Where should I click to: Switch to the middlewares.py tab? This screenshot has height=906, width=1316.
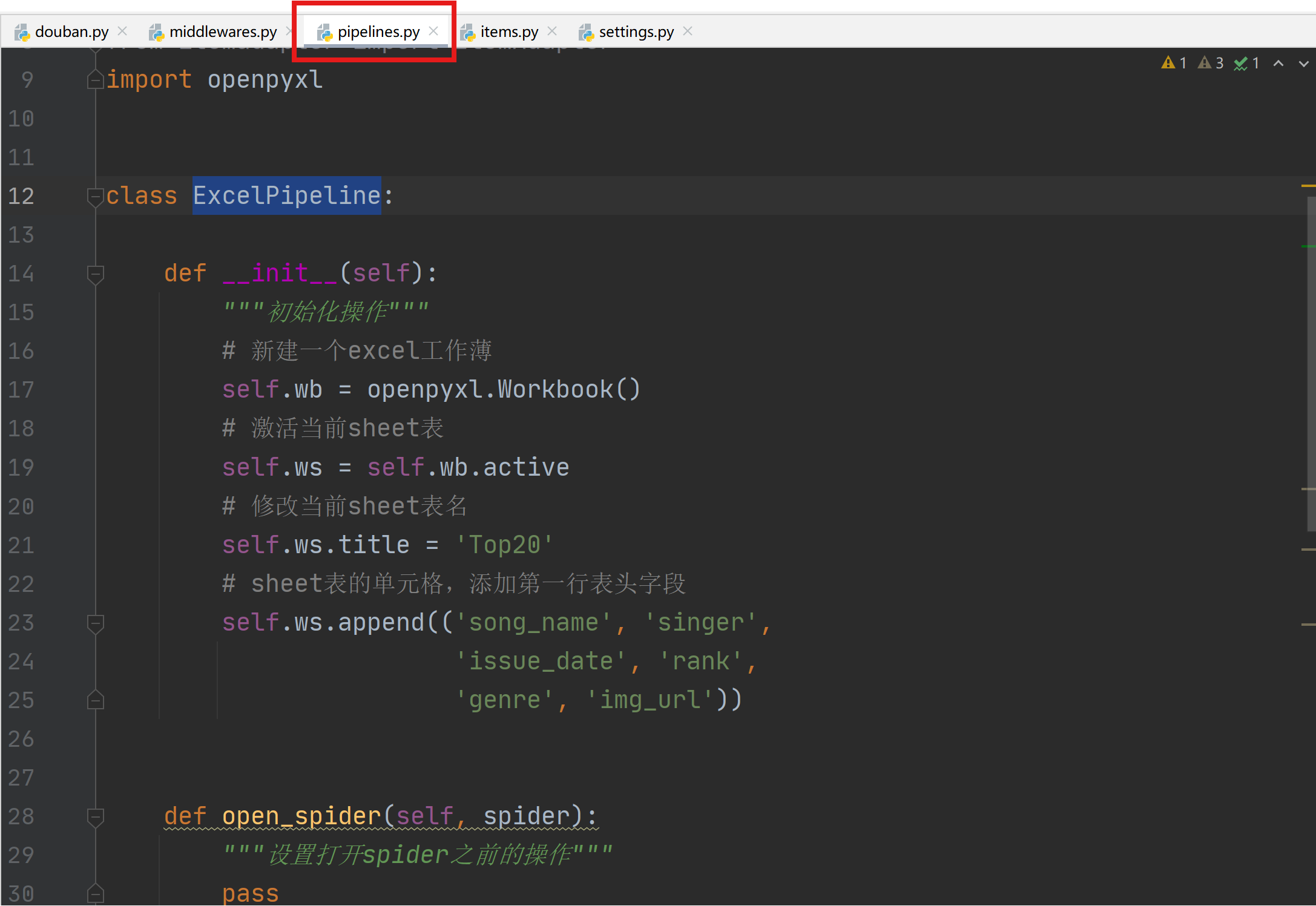pos(222,31)
